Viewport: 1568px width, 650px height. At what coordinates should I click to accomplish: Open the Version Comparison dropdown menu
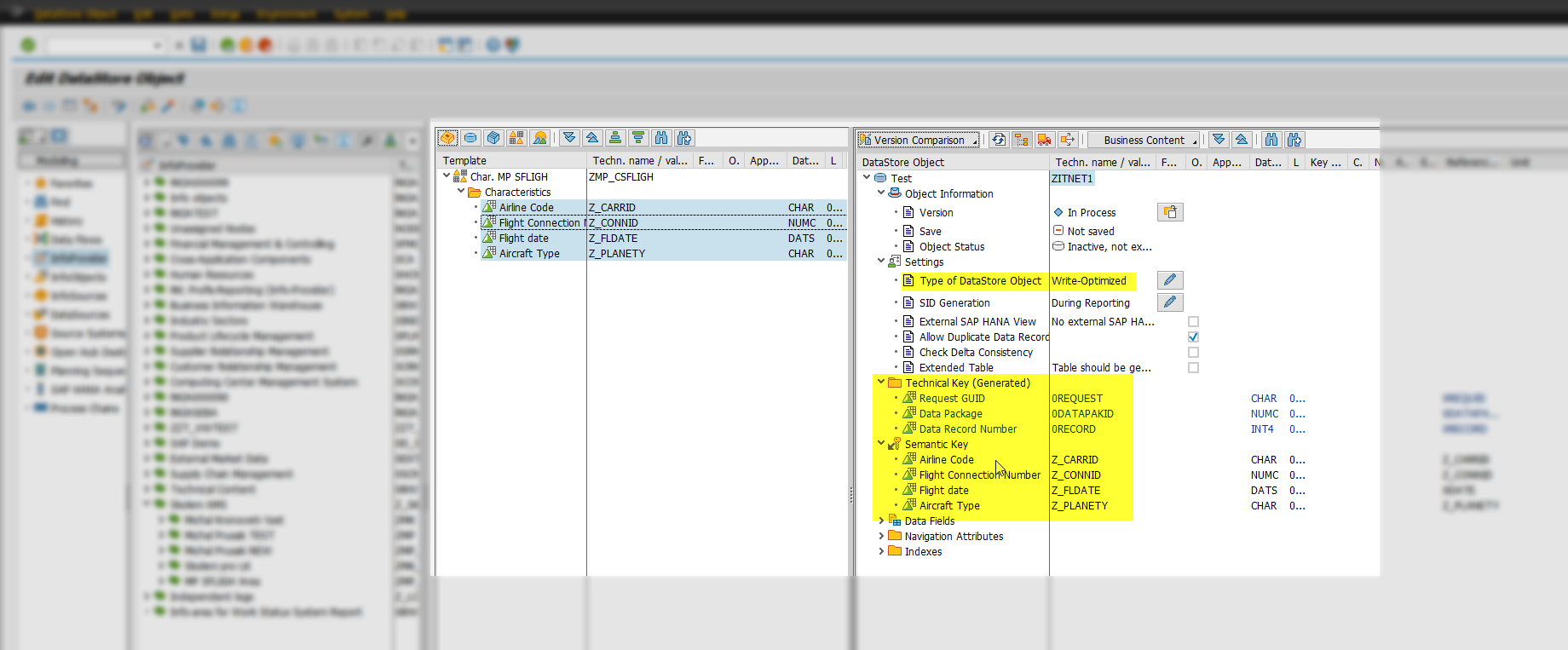click(919, 140)
